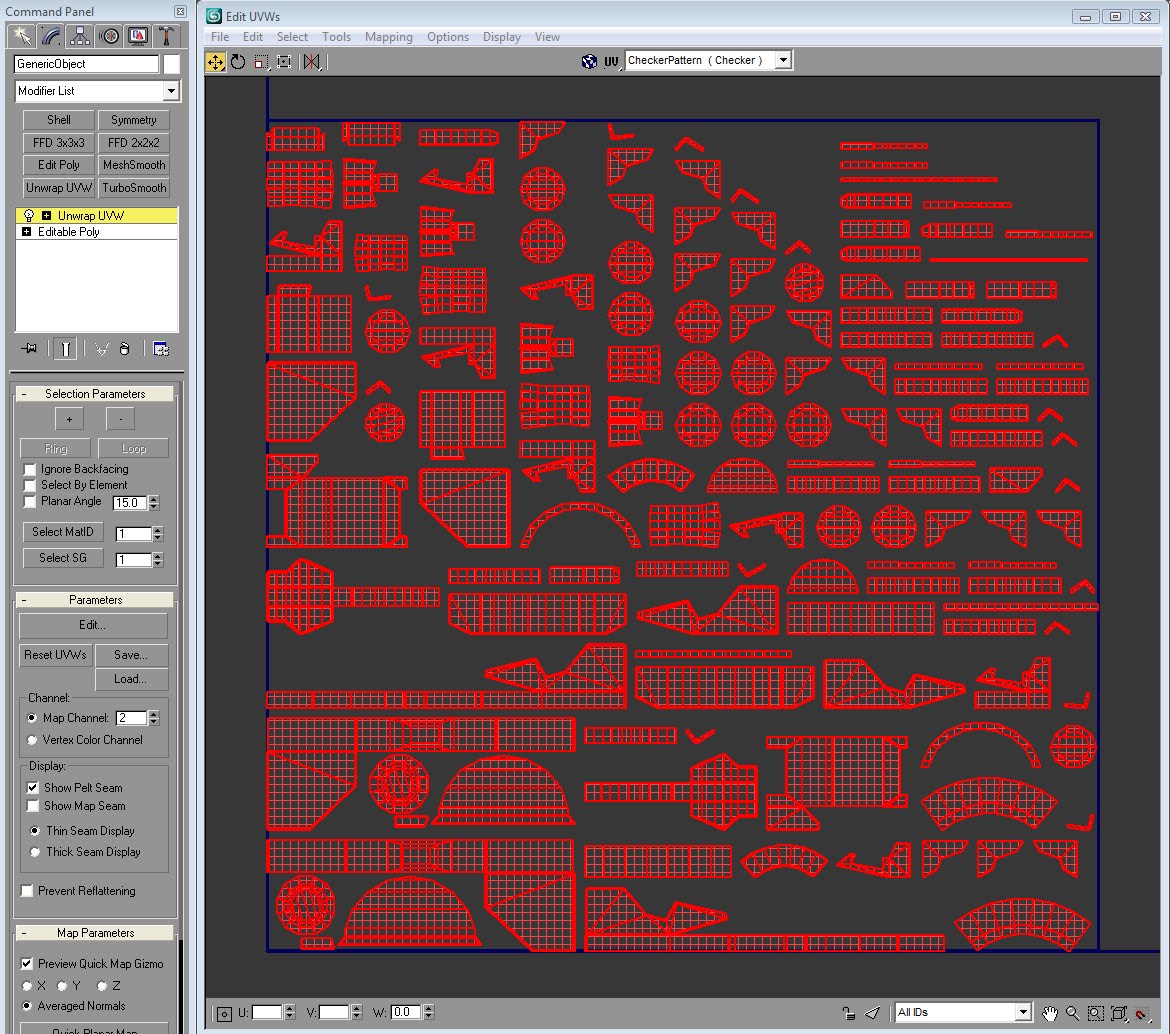The image size is (1170, 1034).
Task: Select the Move tool in Edit UVWs toolbar
Action: point(215,61)
